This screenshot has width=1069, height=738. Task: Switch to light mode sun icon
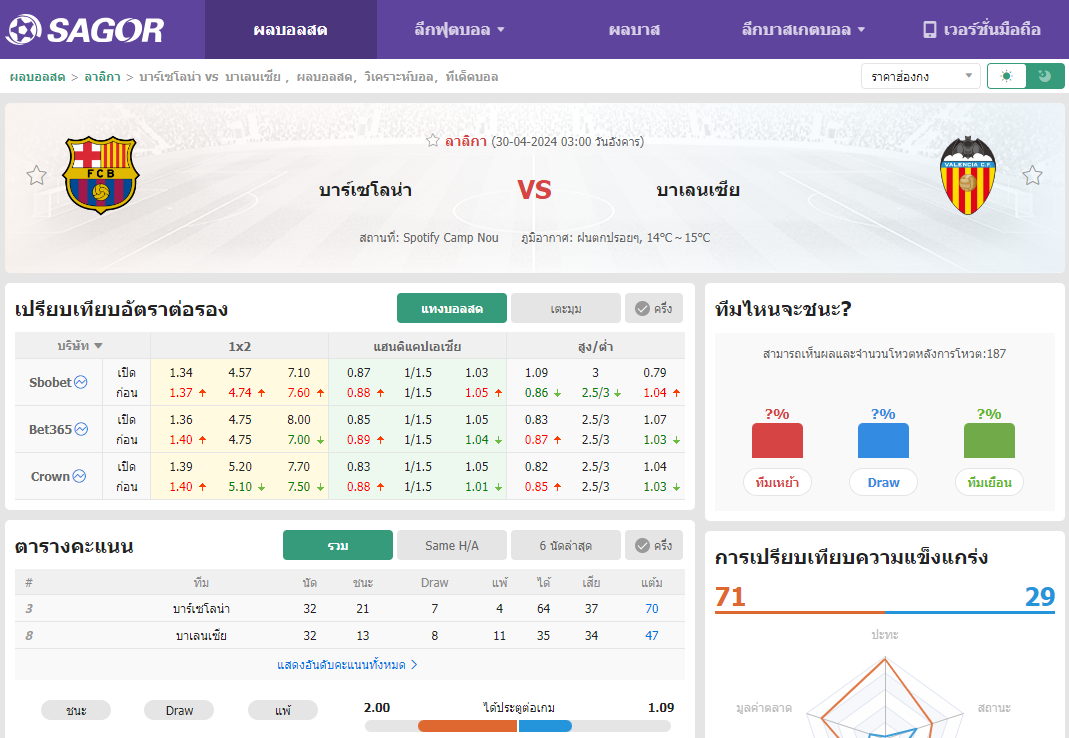pyautogui.click(x=1006, y=76)
